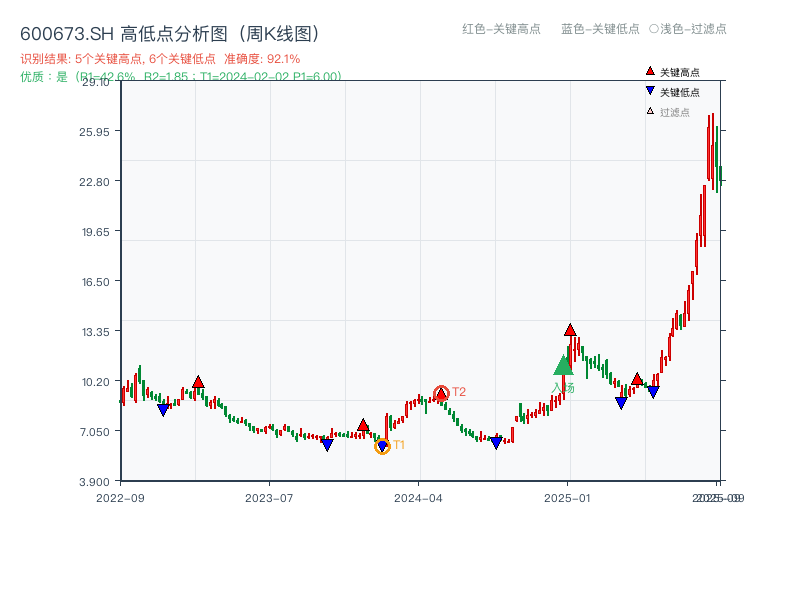Screen dimensions: 800x600
Task: Click the header text 红色-关键高点
Action: (502, 29)
